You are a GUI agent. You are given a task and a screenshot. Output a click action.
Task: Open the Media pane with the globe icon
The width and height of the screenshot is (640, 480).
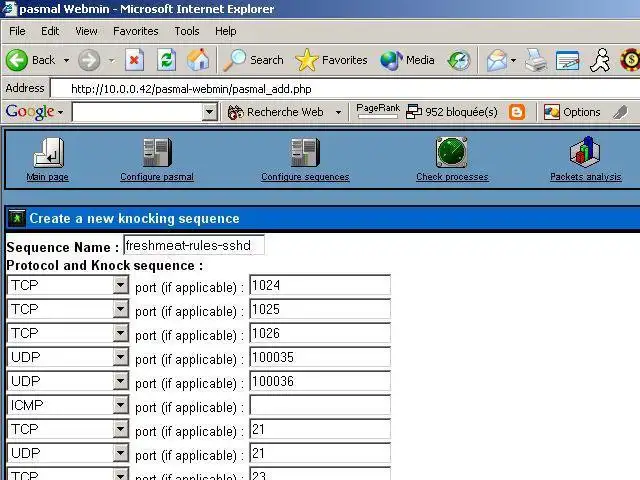(x=391, y=60)
